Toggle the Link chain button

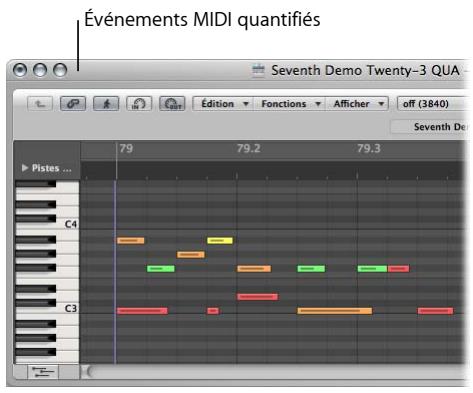click(73, 104)
